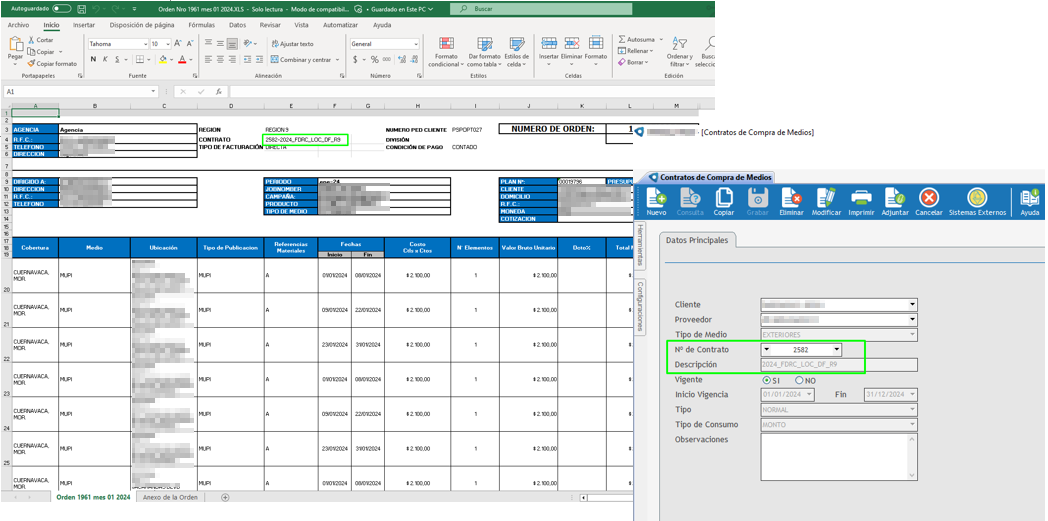Open the Proveedor dropdown list
1048x521 pixels.
(912, 319)
